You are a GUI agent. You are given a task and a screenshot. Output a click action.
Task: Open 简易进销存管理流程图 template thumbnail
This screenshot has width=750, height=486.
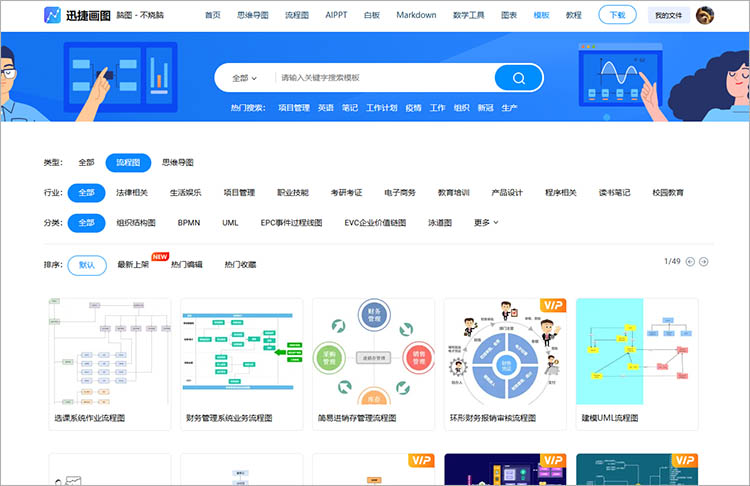click(374, 352)
